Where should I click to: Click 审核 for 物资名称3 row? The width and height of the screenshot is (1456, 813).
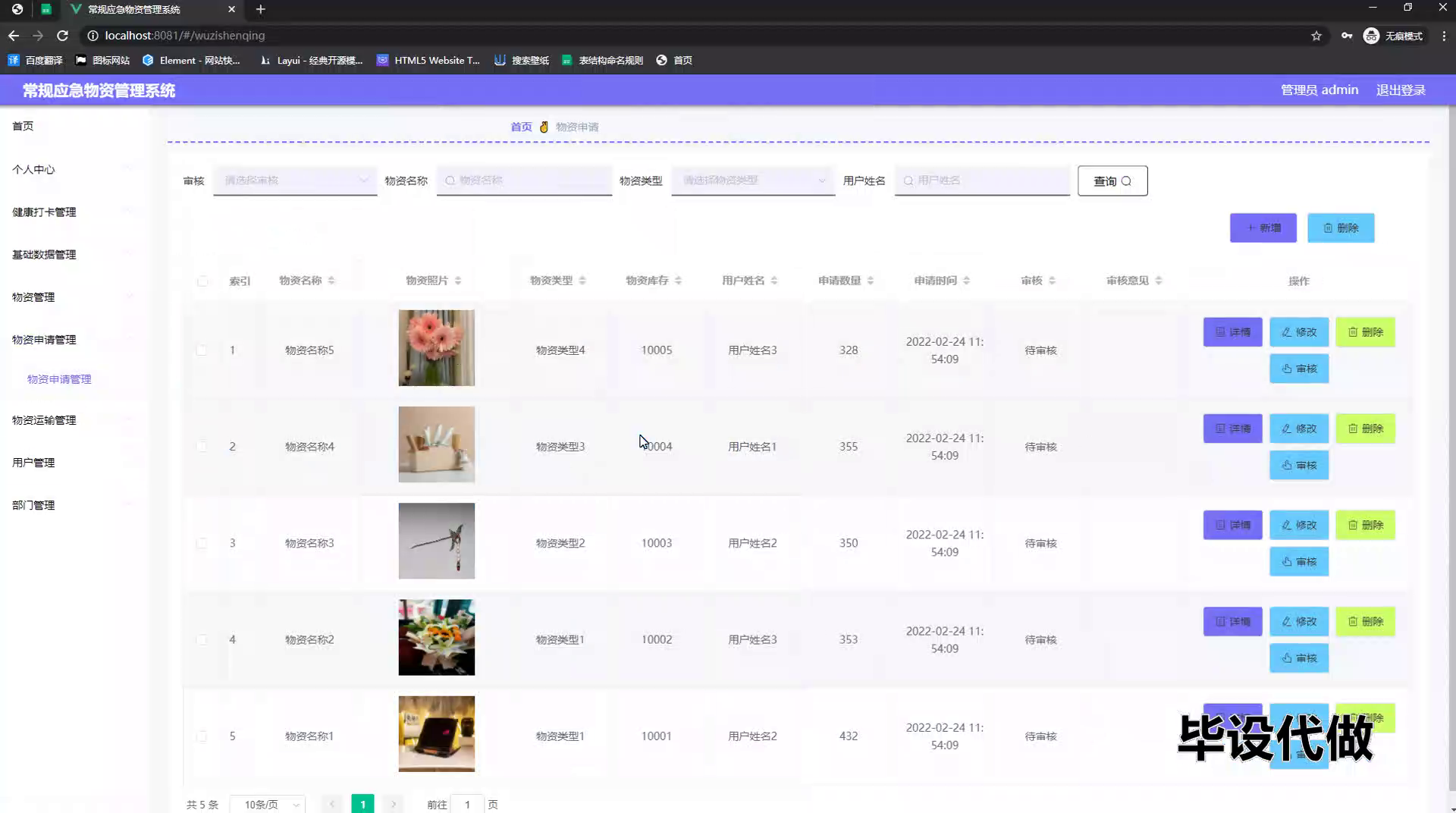pos(1299,561)
